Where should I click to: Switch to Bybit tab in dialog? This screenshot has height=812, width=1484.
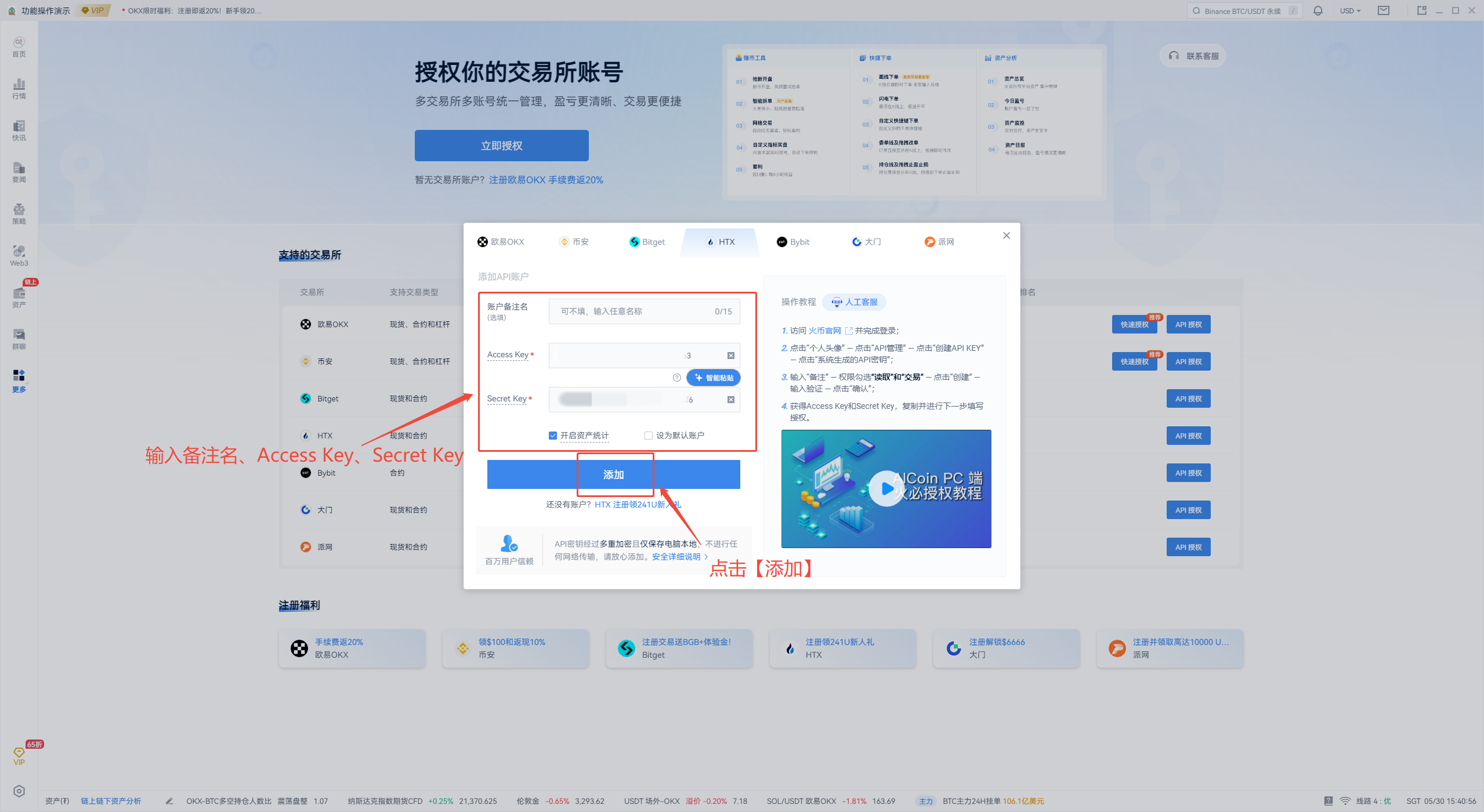pos(793,242)
